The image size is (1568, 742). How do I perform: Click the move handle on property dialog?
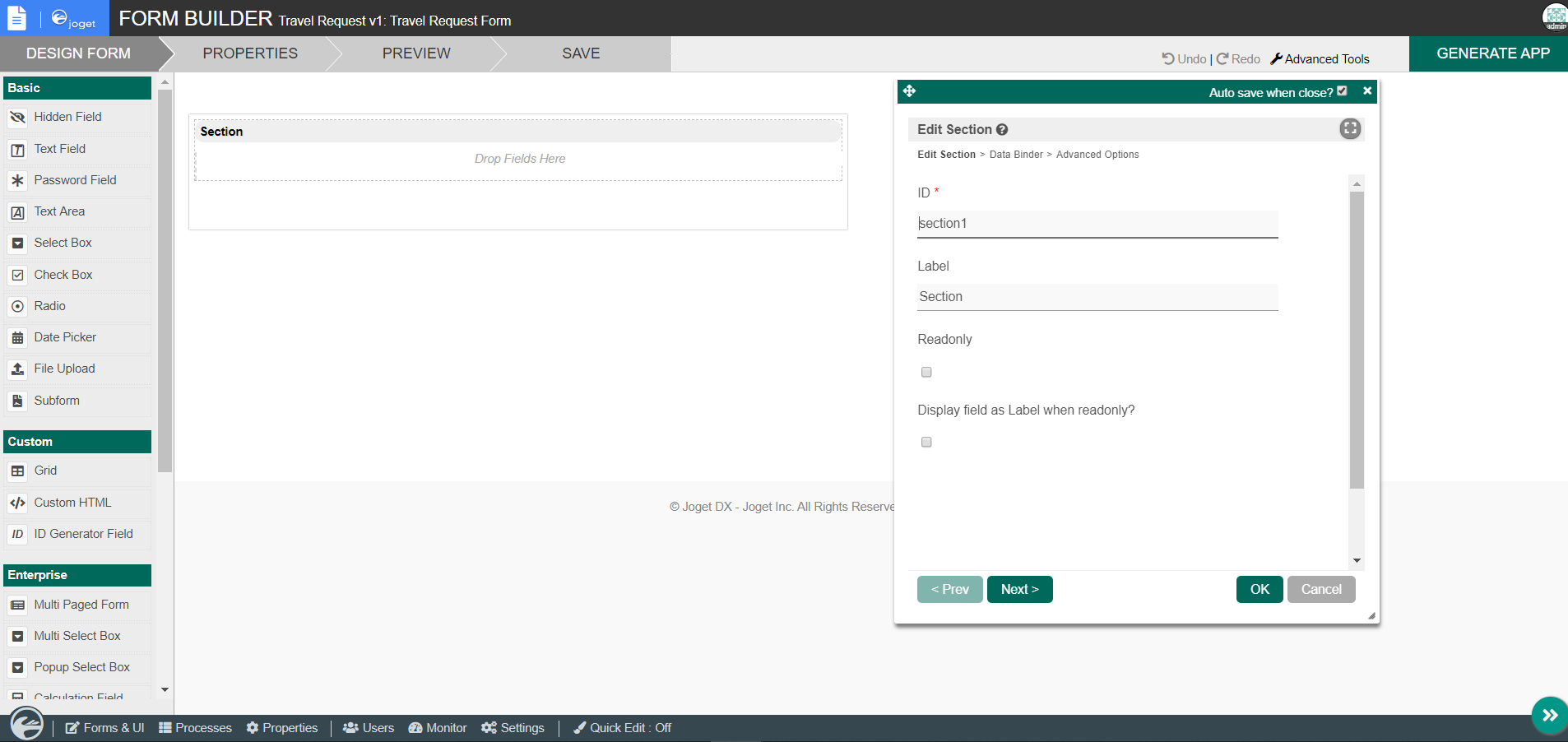[x=909, y=91]
